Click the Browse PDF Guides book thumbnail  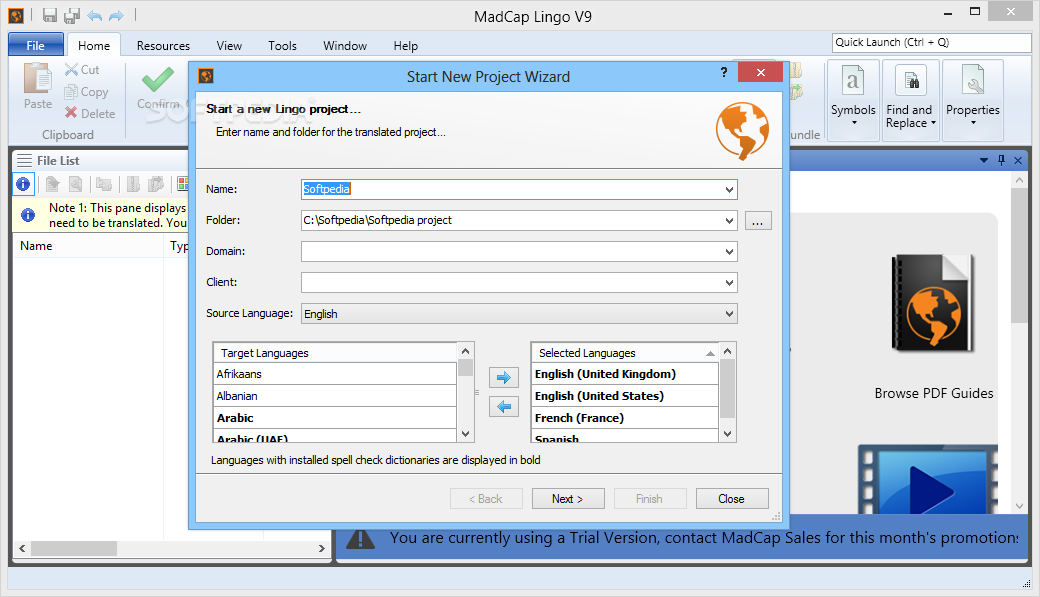933,303
